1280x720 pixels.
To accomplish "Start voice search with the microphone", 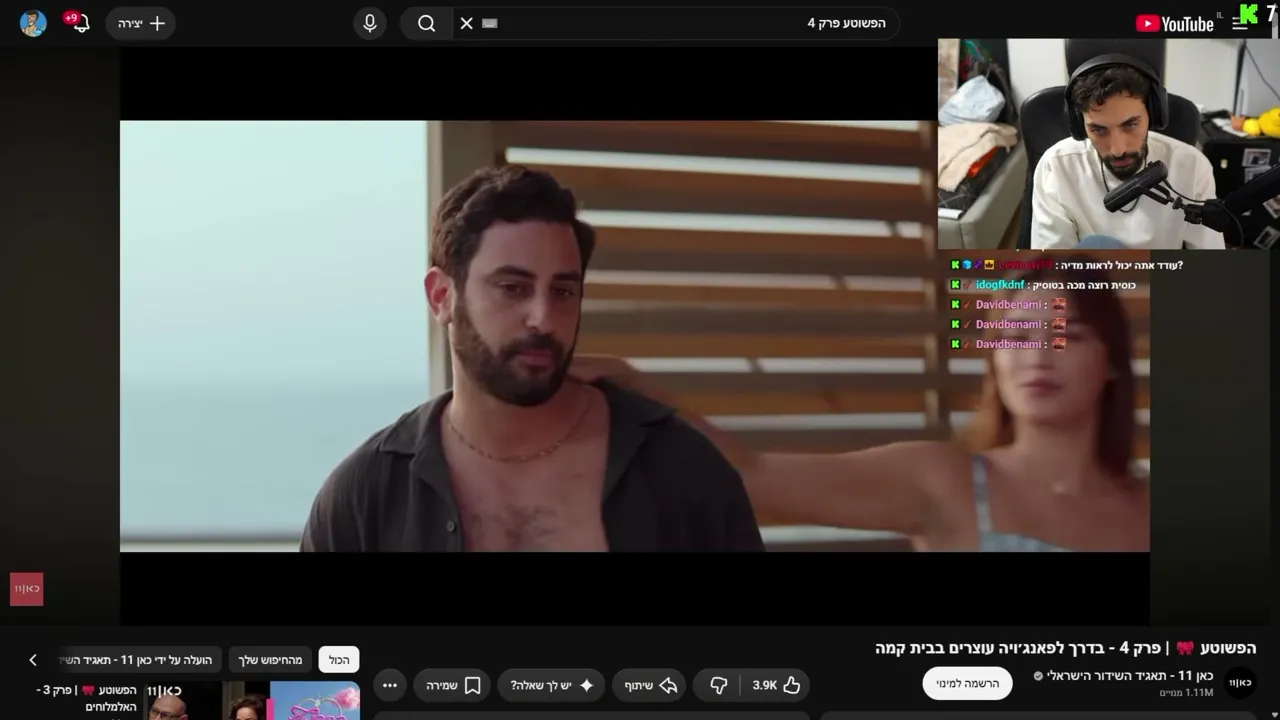I will (x=370, y=23).
